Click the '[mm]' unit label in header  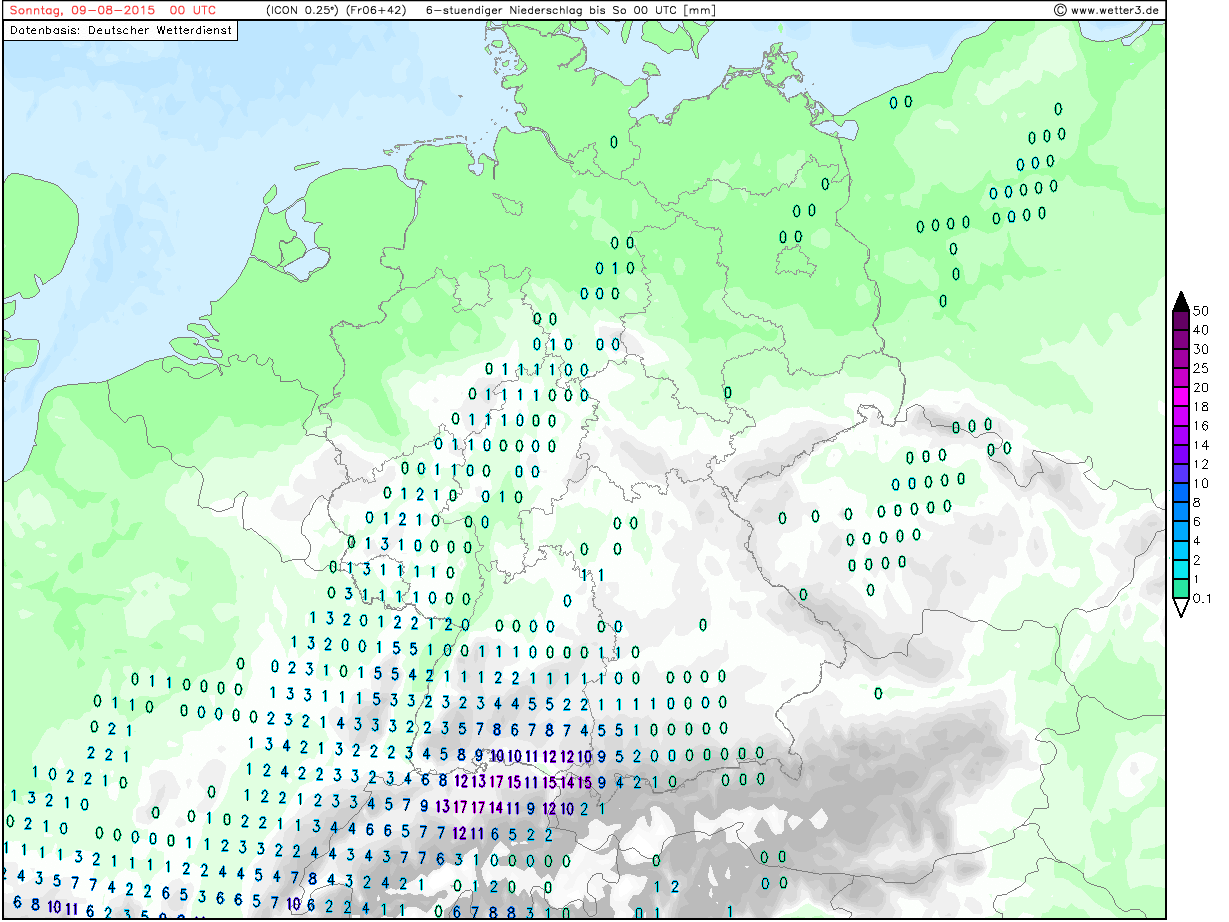click(698, 11)
